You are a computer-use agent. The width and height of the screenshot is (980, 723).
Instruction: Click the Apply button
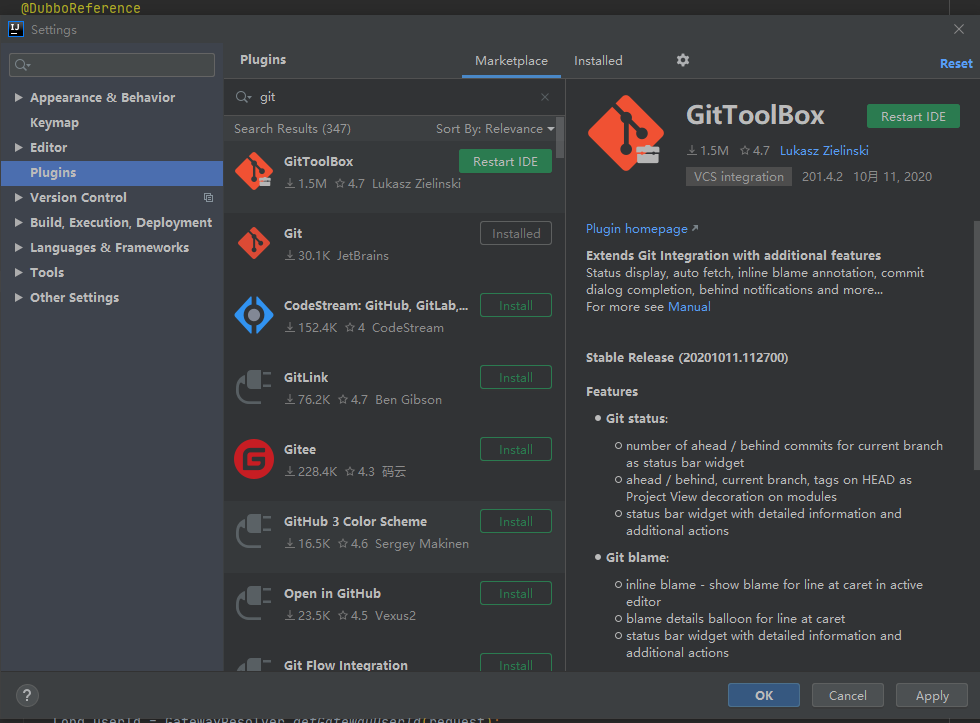pos(932,695)
